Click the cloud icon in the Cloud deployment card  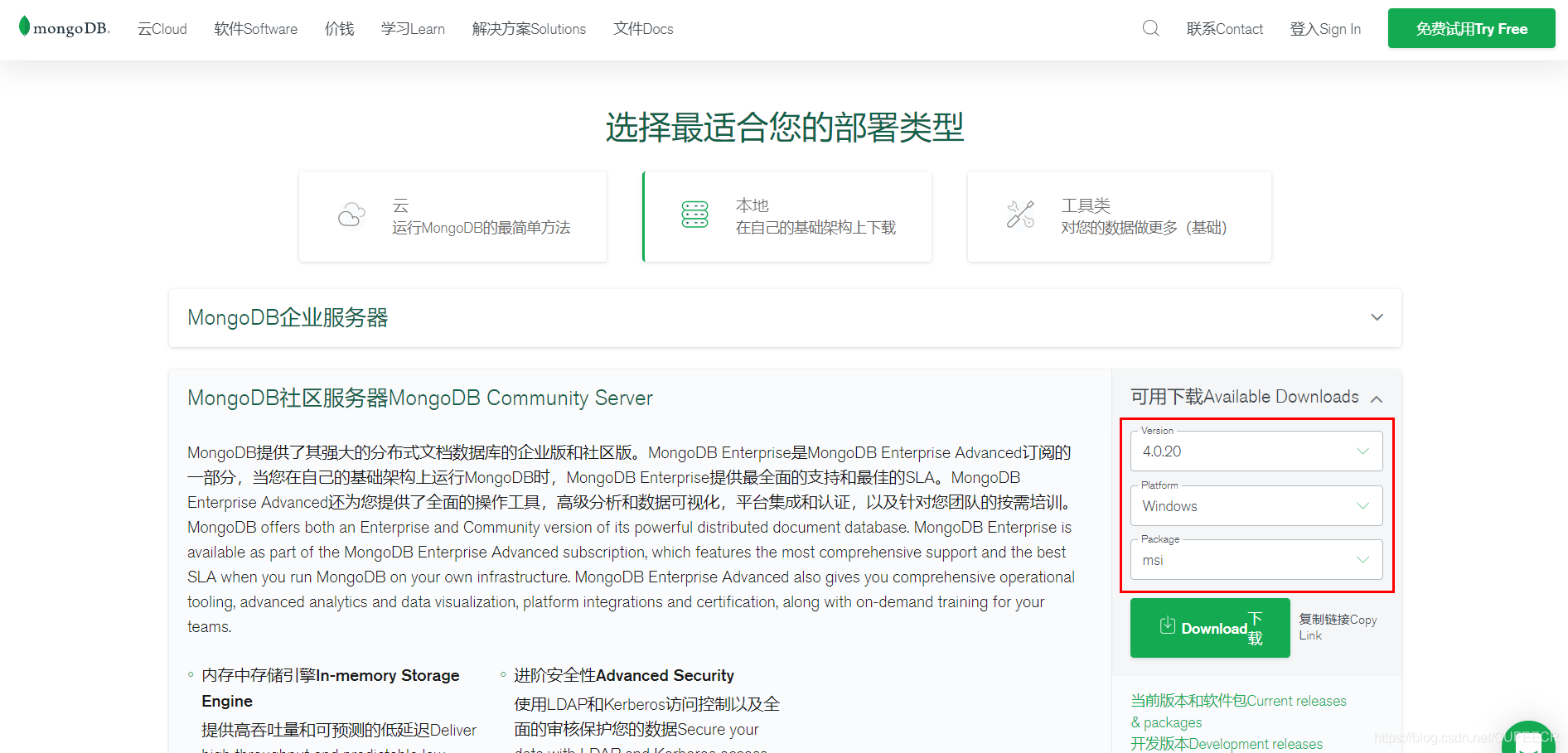351,215
